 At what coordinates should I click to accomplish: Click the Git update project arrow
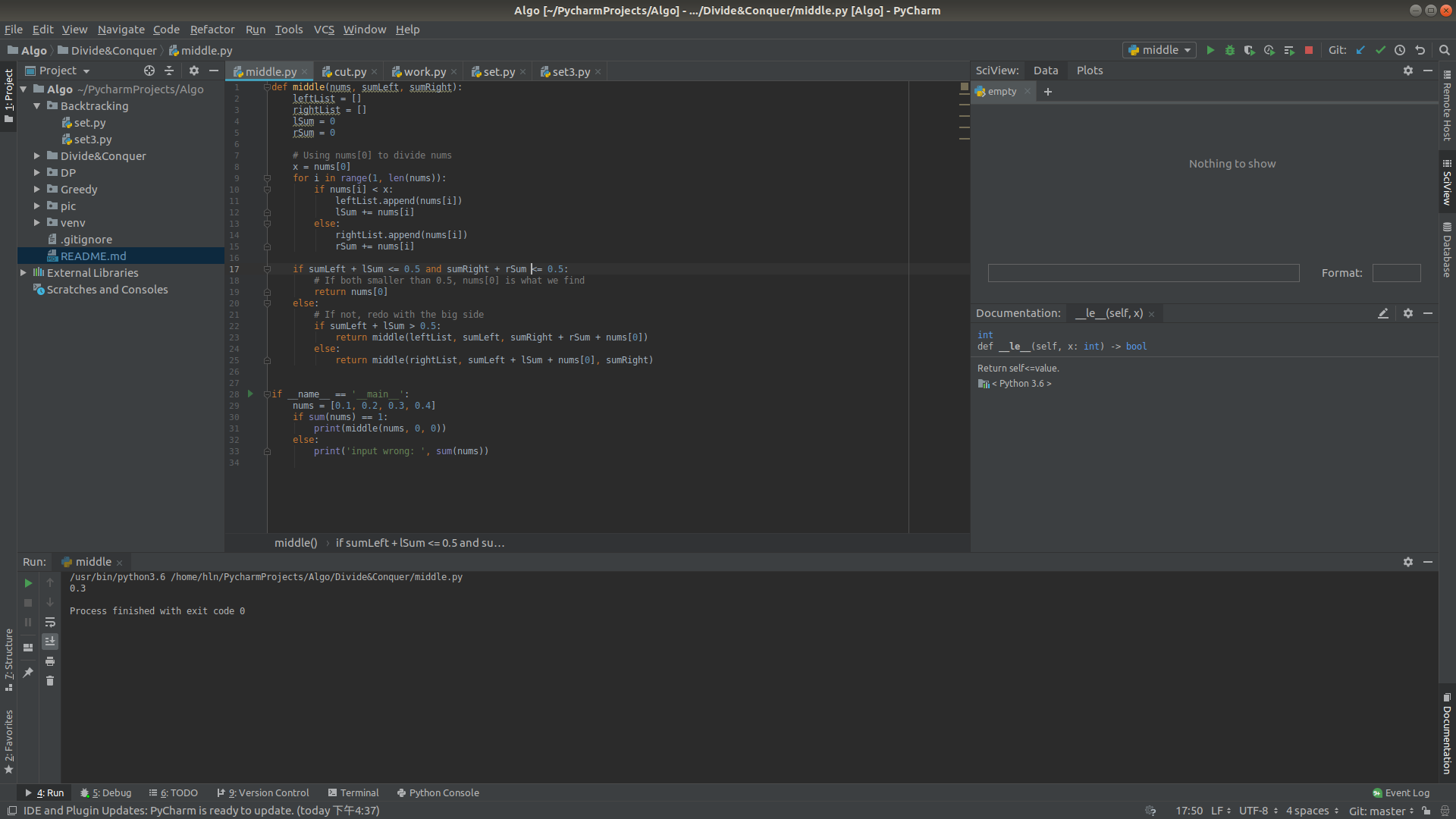(1360, 50)
